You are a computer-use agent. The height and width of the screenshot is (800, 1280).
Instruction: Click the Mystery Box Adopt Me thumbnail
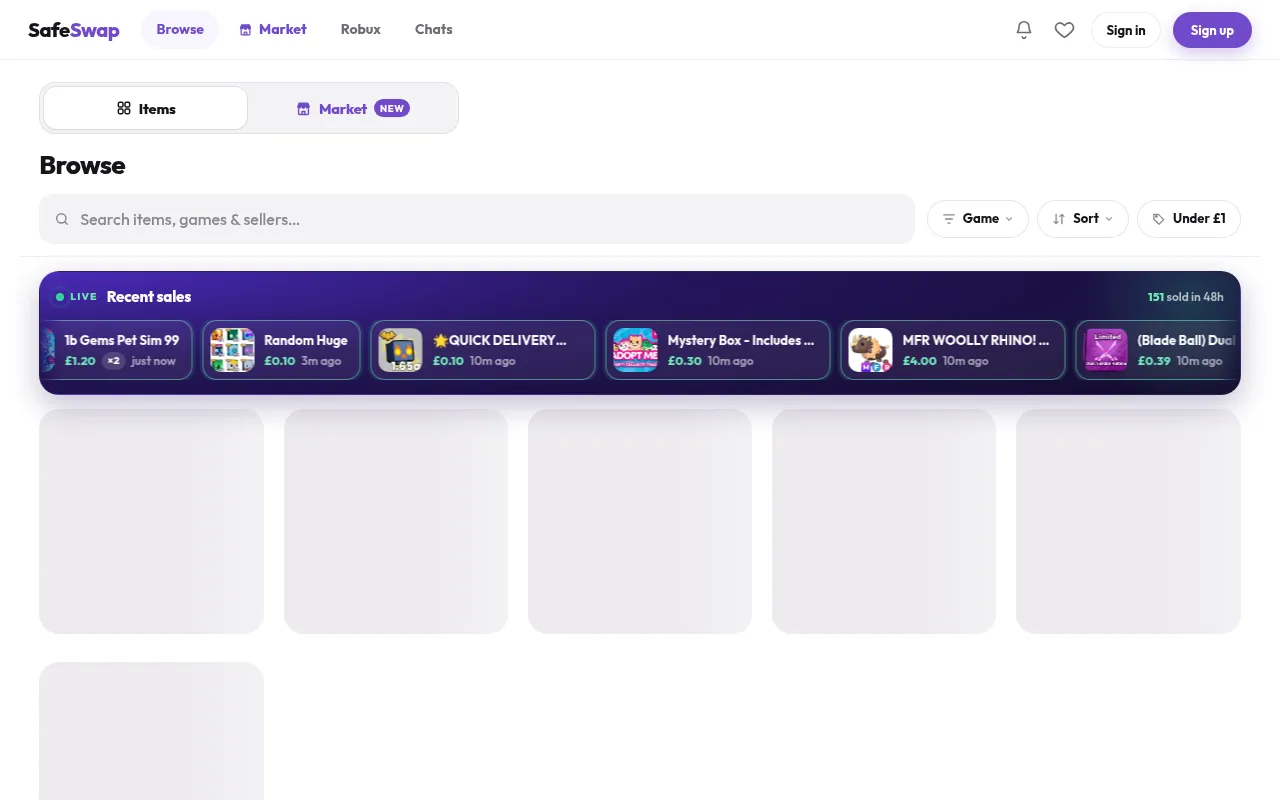(x=635, y=350)
